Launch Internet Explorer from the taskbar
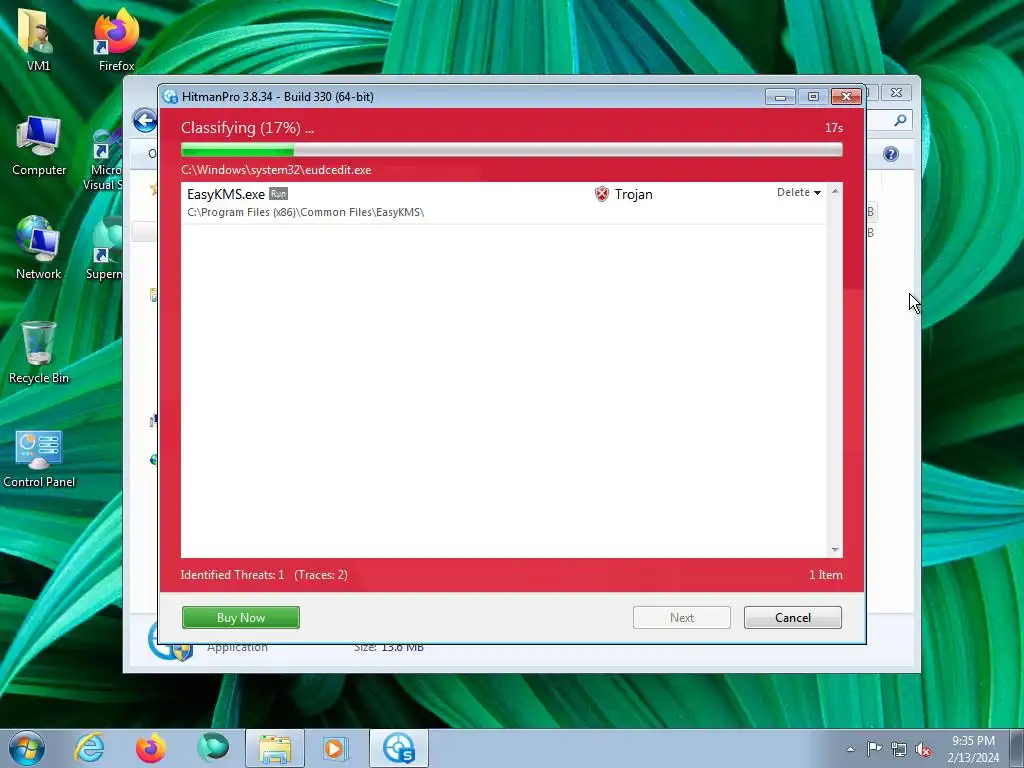 coord(89,748)
